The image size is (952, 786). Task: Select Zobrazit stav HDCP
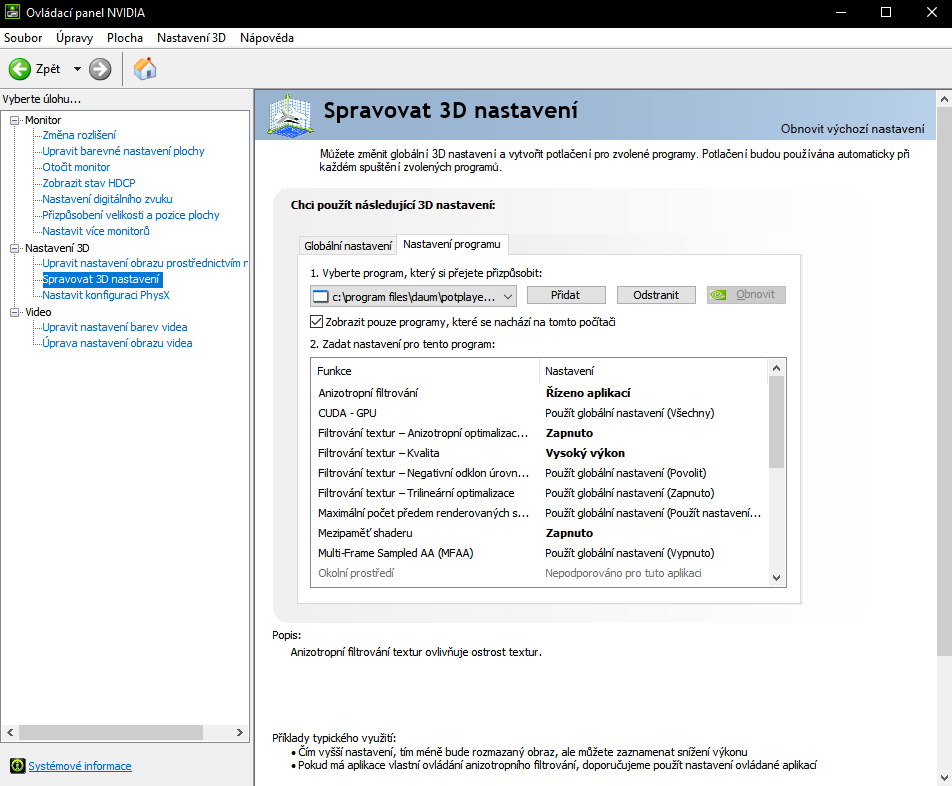click(x=89, y=183)
